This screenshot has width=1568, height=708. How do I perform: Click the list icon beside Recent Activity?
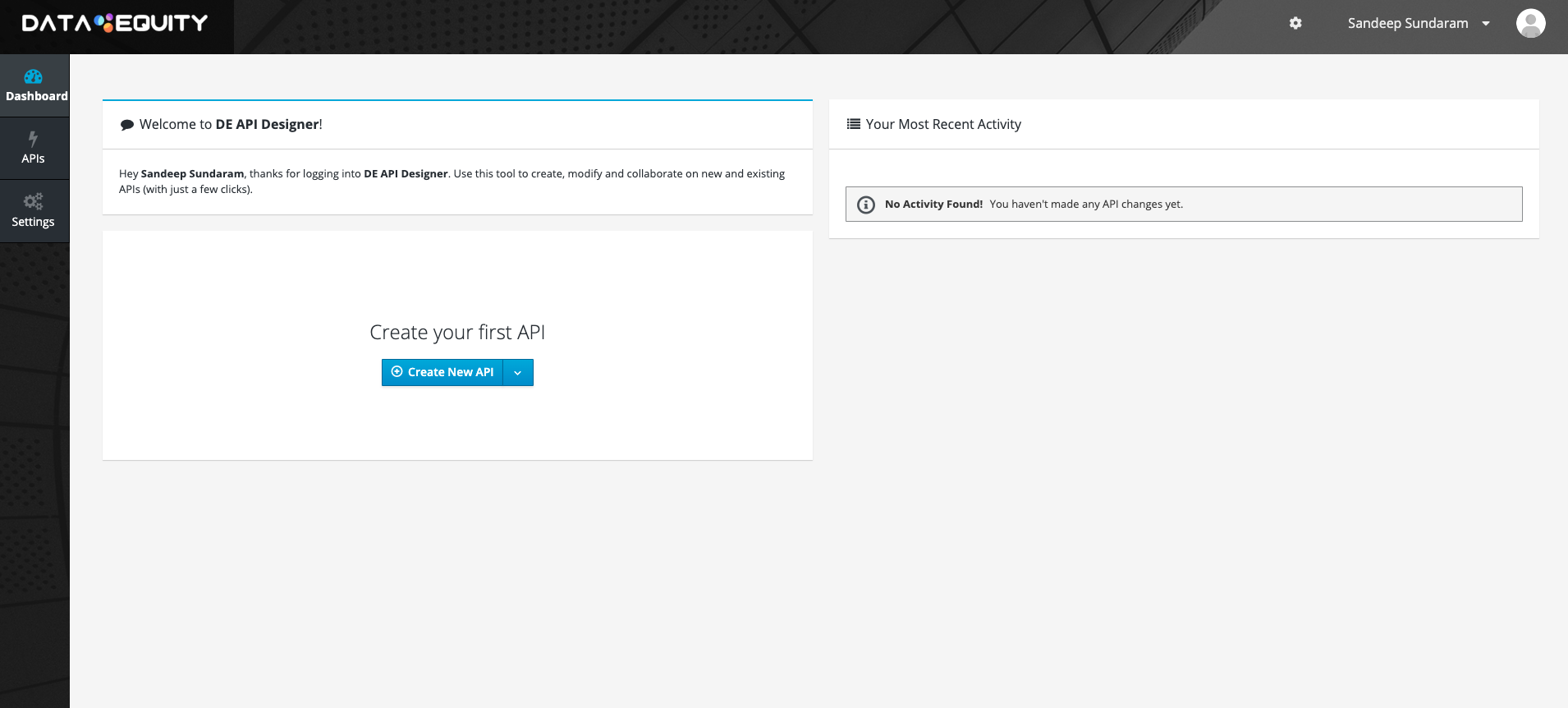click(x=854, y=124)
